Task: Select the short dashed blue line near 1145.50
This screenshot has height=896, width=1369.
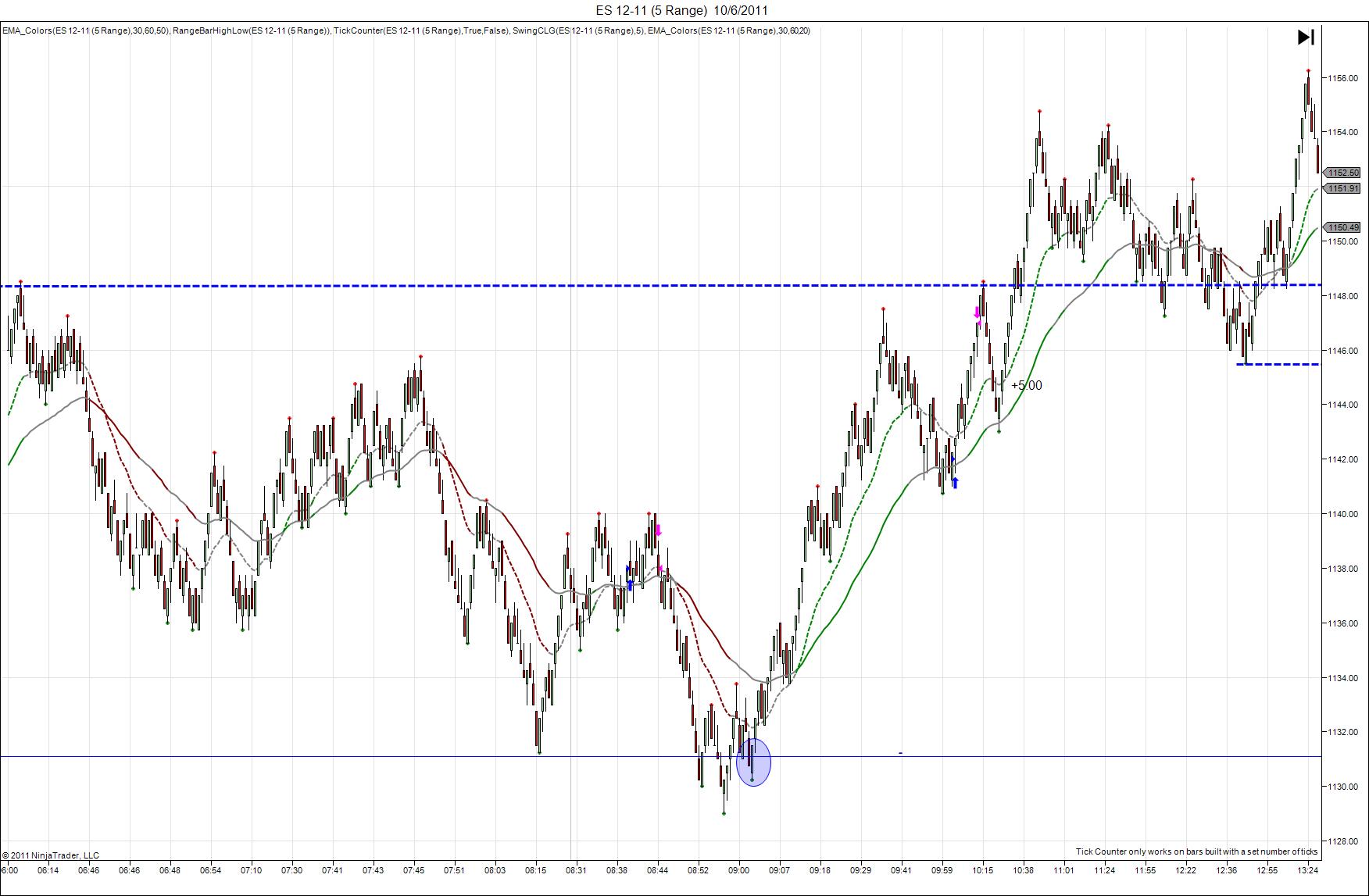Action: (1278, 364)
